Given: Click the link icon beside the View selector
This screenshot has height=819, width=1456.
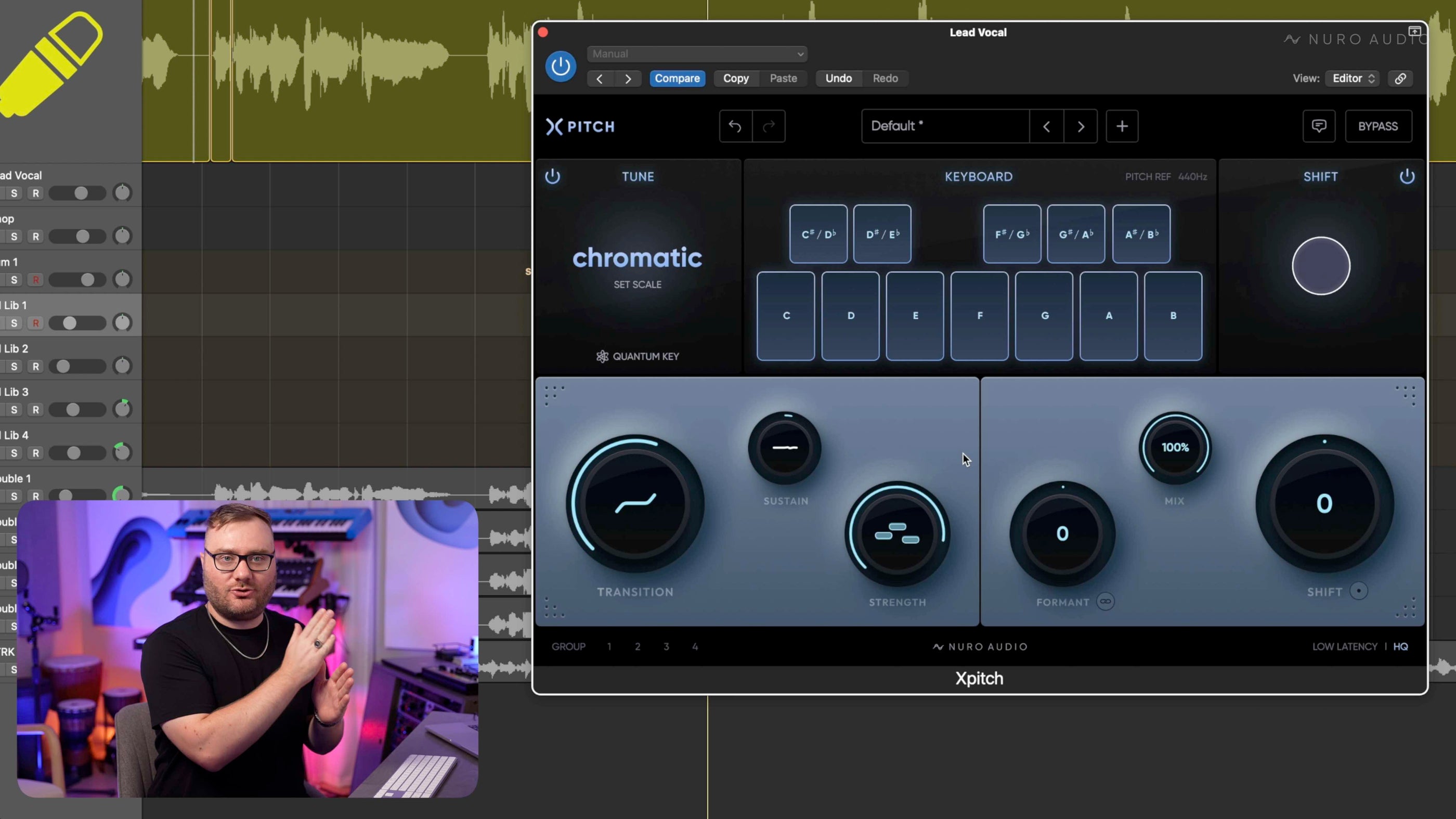Looking at the screenshot, I should [1400, 79].
